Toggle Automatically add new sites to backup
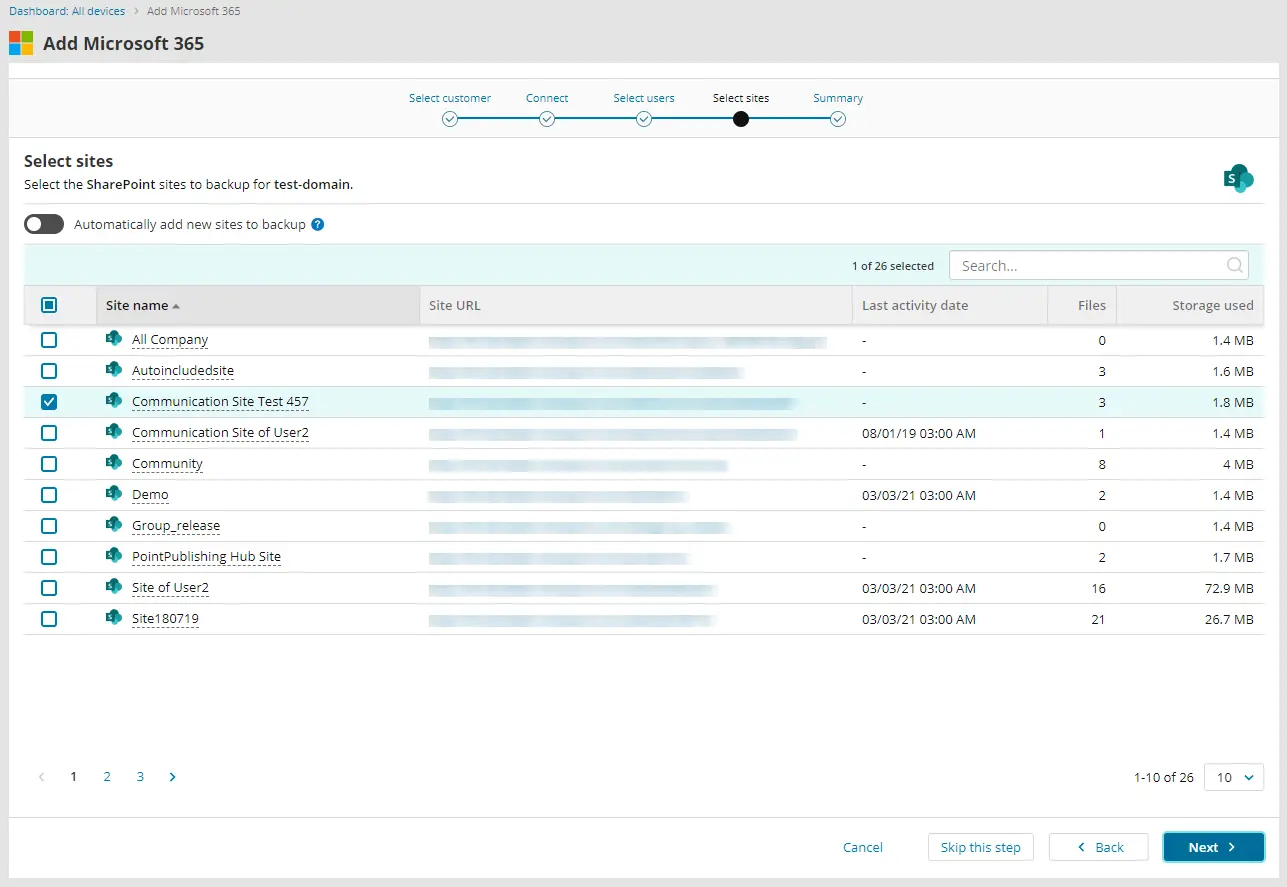 (44, 224)
